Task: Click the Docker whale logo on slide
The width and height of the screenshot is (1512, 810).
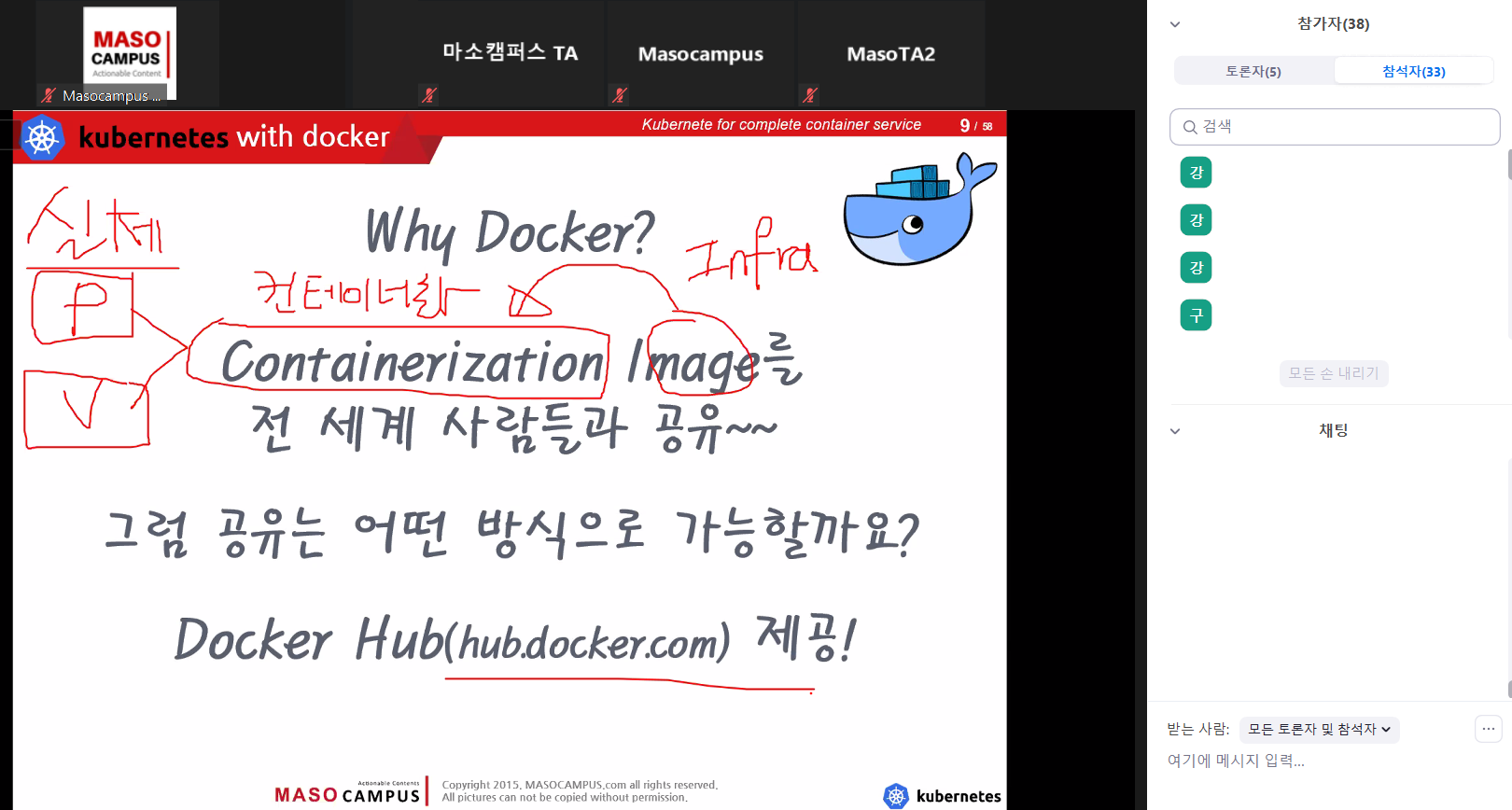Action: pyautogui.click(x=917, y=212)
